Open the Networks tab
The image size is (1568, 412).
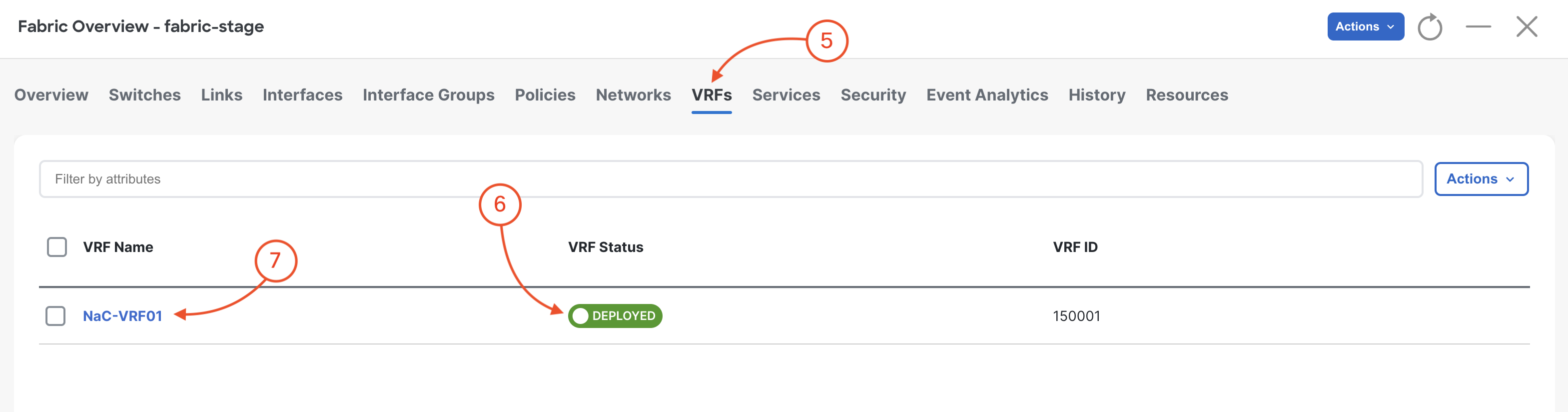[633, 95]
